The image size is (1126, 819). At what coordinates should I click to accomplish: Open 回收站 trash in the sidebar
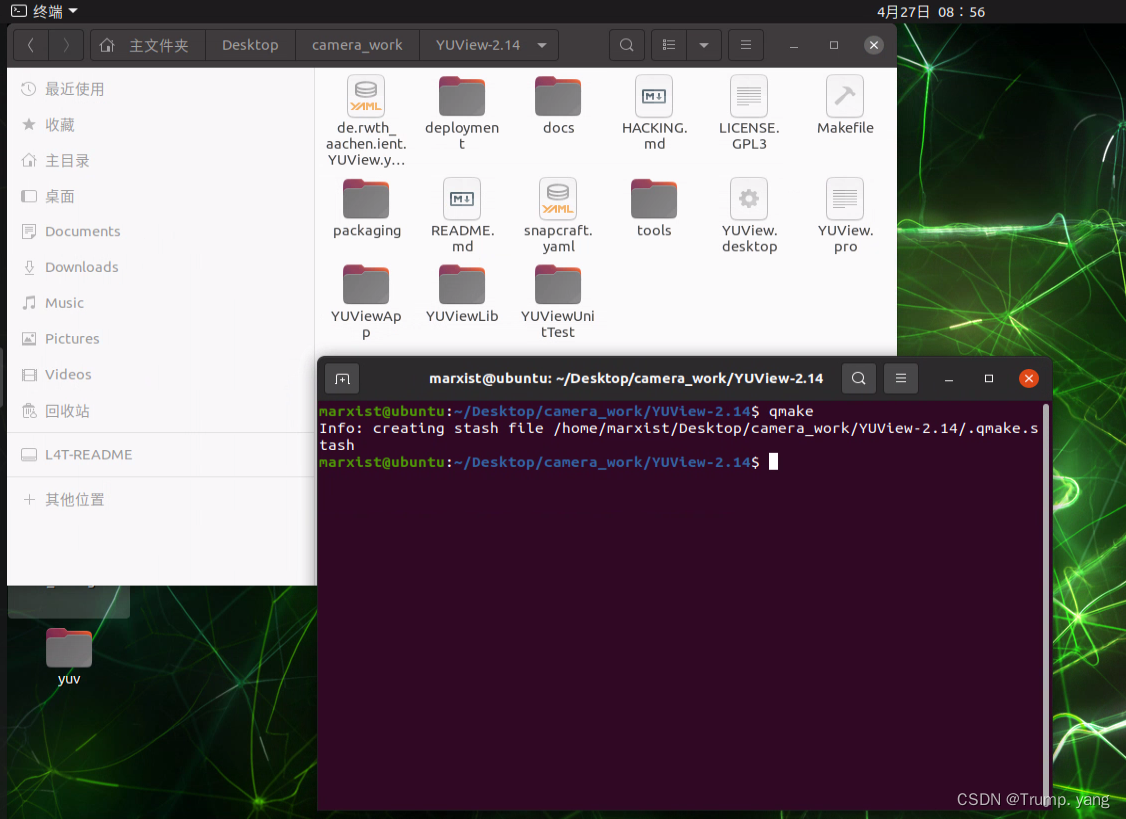161,411
